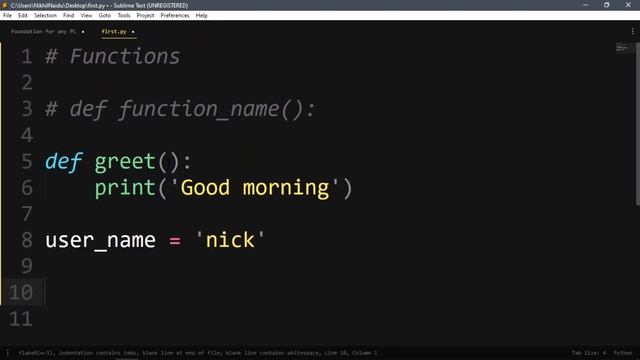The width and height of the screenshot is (640, 360).
Task: Minimize the Sublime Text window
Action: tap(586, 5)
